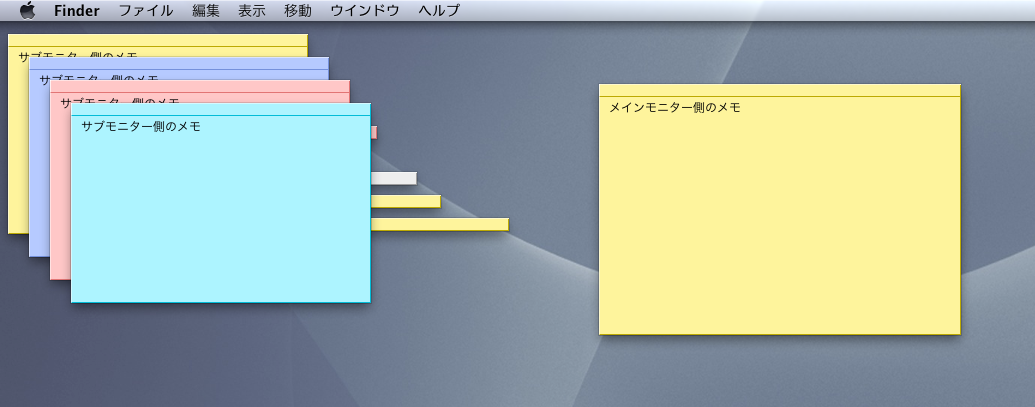
Task: Open the ヘルプ menu
Action: pyautogui.click(x=439, y=11)
